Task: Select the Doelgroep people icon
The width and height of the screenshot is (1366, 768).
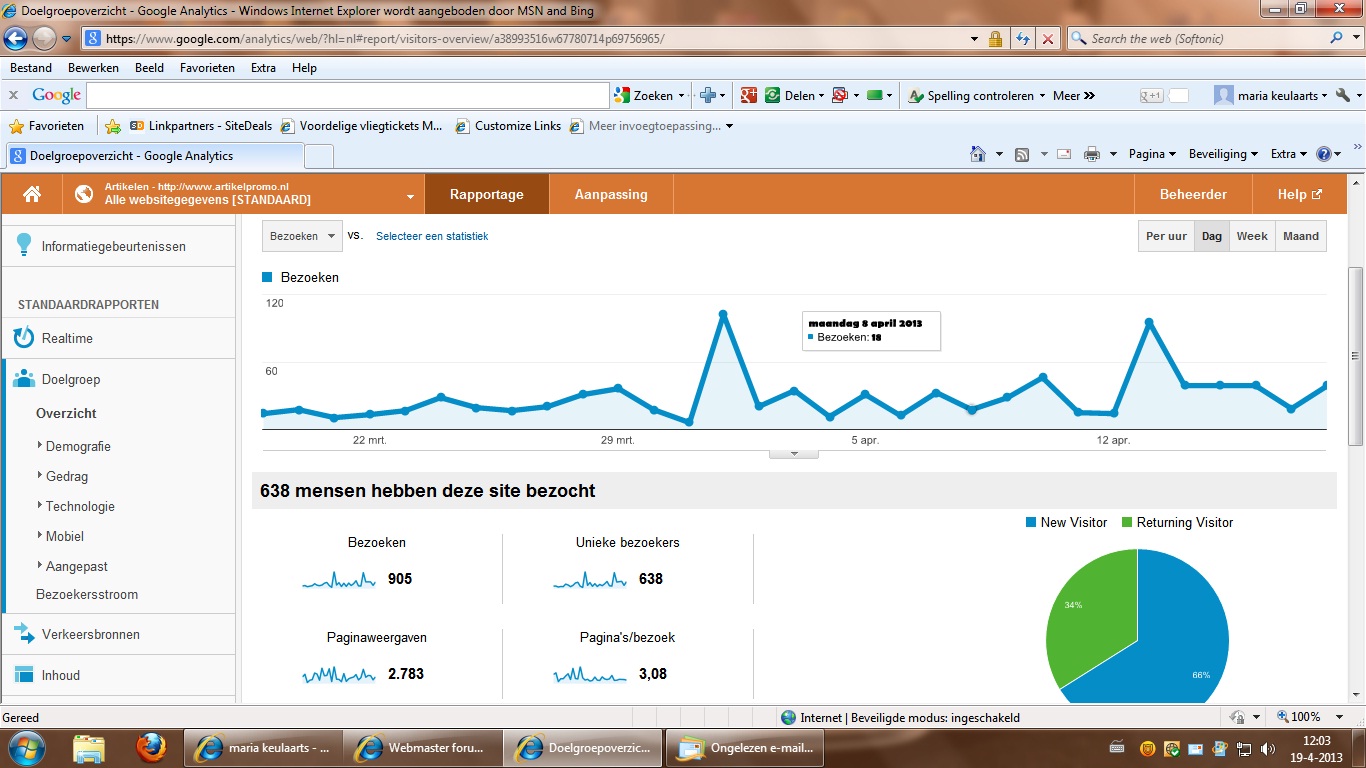Action: click(x=24, y=379)
